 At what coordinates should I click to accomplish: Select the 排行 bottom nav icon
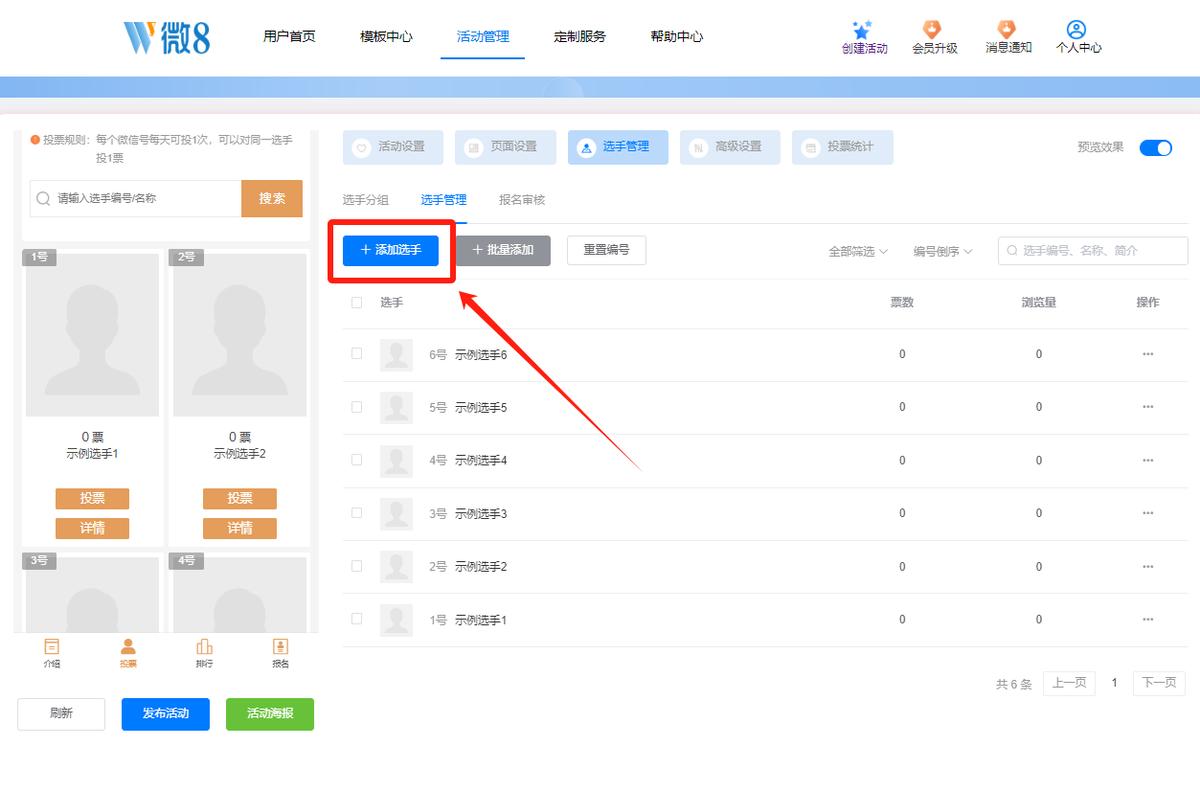click(x=204, y=647)
